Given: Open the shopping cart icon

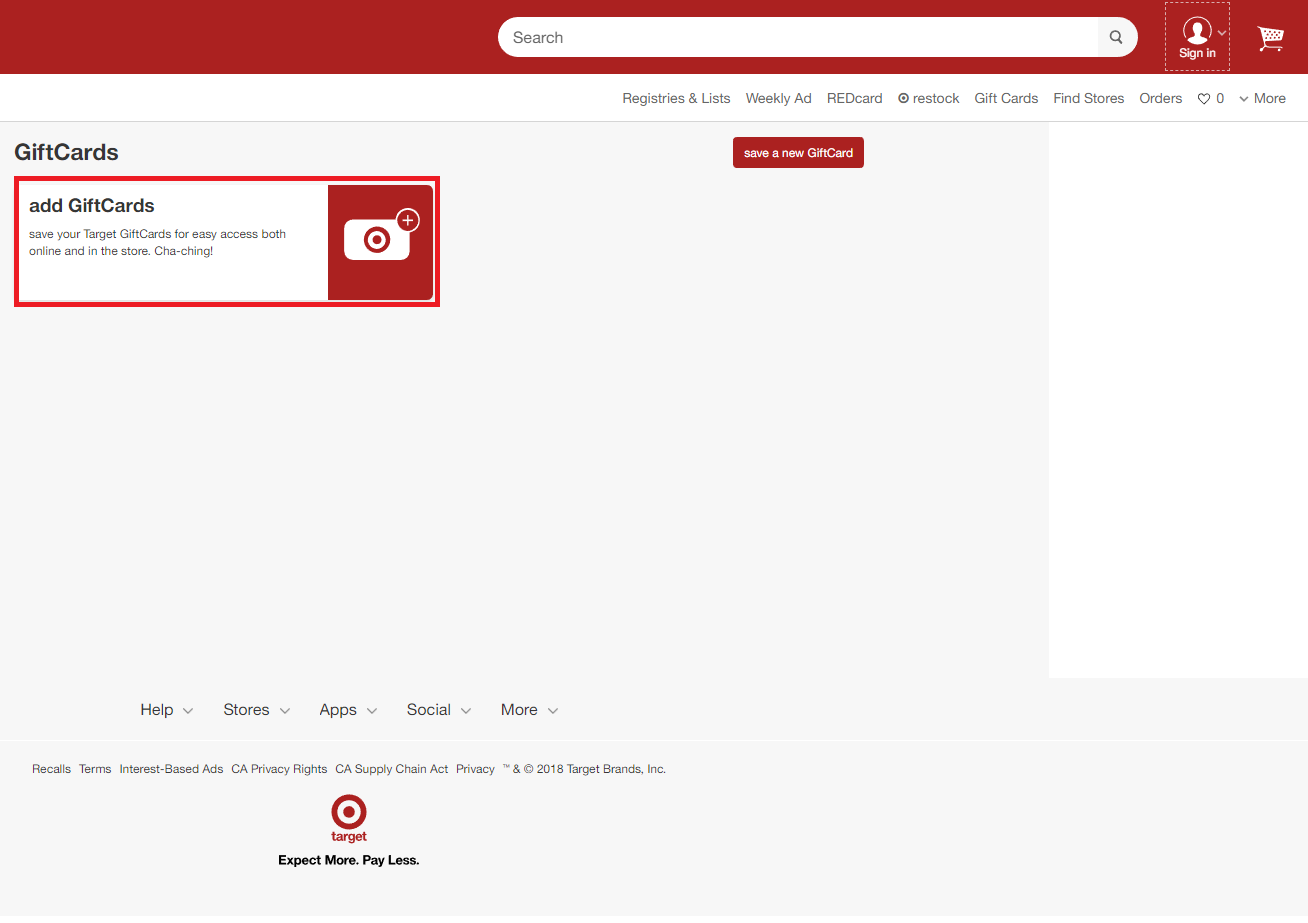Looking at the screenshot, I should pos(1270,38).
